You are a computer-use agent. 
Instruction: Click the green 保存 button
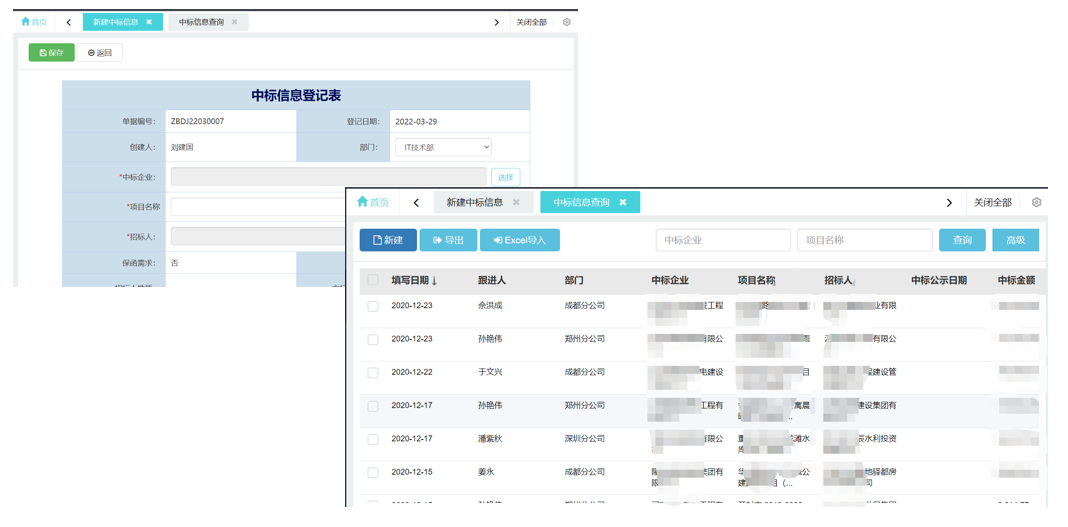pos(51,53)
